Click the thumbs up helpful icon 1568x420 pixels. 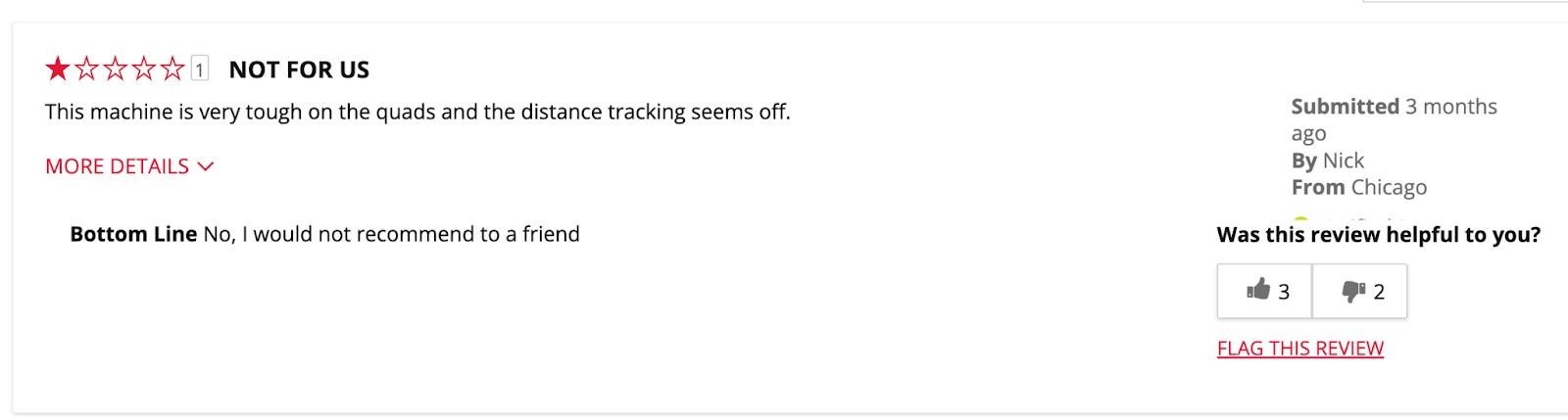click(1258, 290)
